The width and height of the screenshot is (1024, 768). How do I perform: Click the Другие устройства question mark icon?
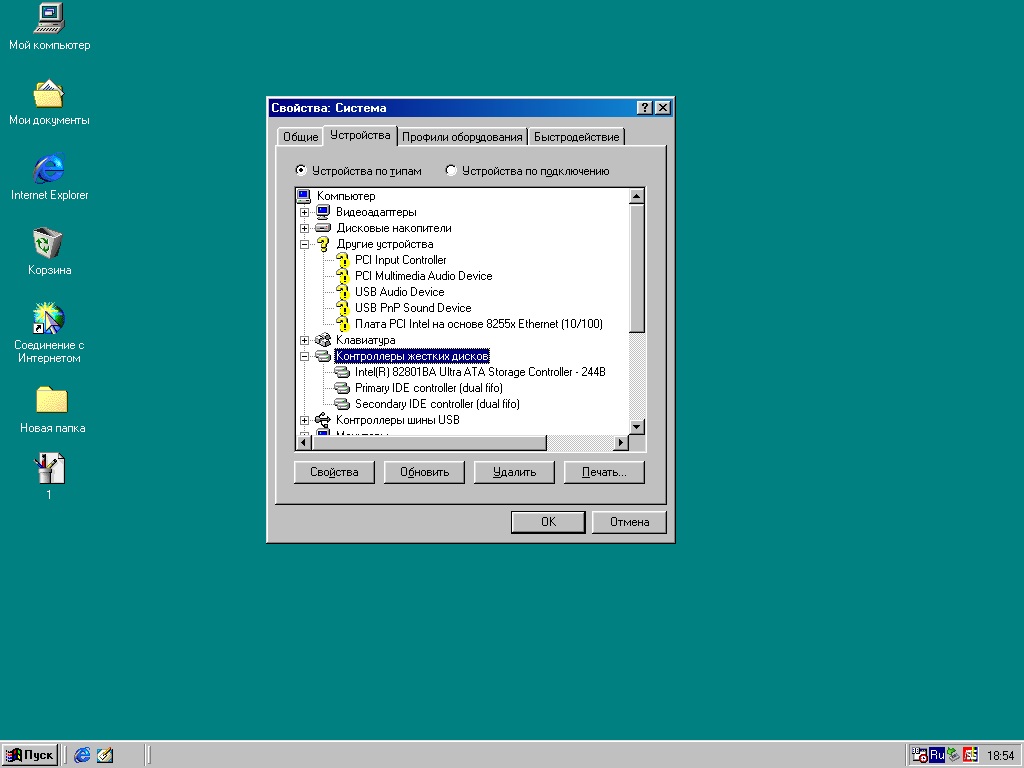[x=323, y=244]
